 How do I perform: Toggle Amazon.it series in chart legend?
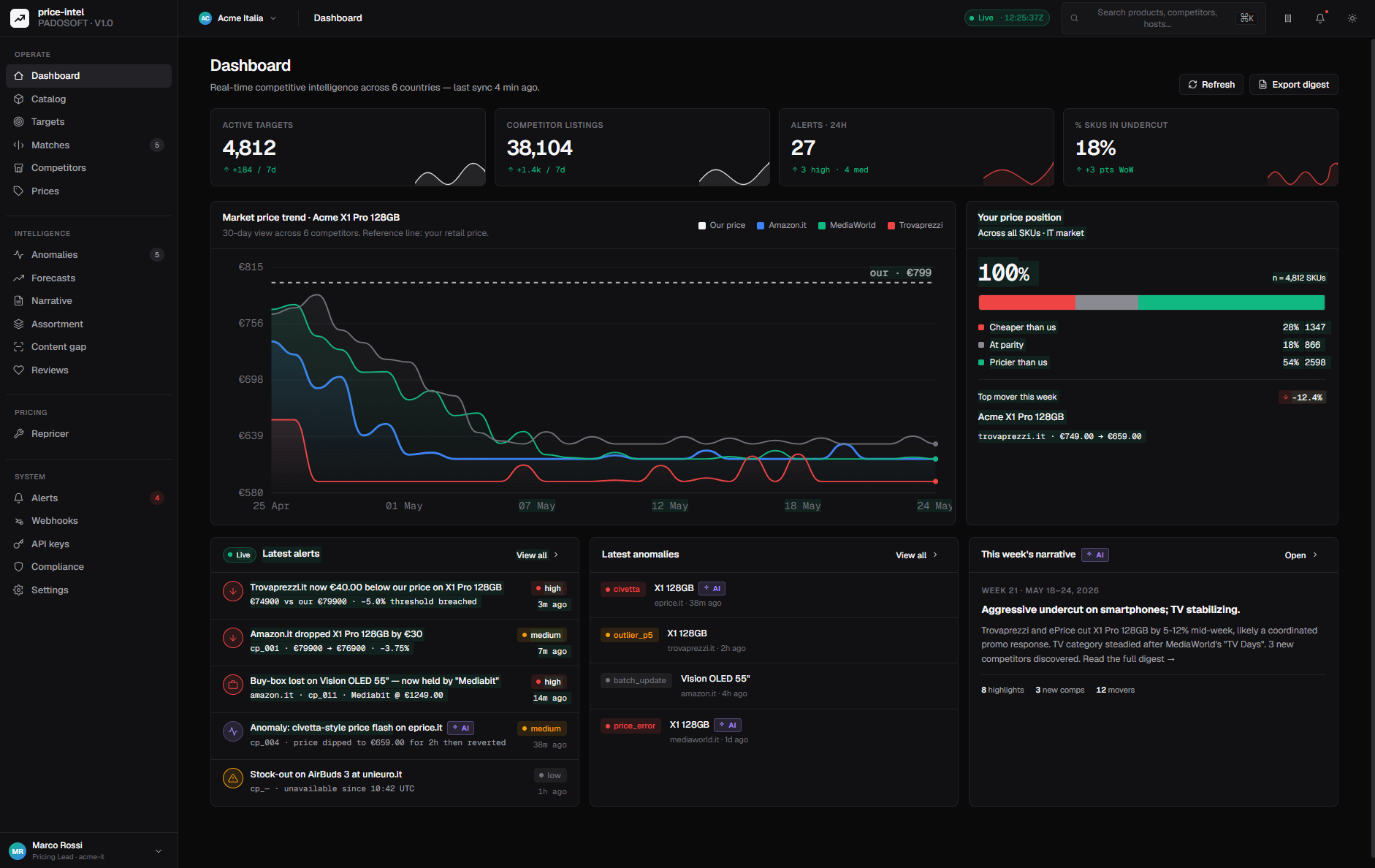pyautogui.click(x=782, y=226)
